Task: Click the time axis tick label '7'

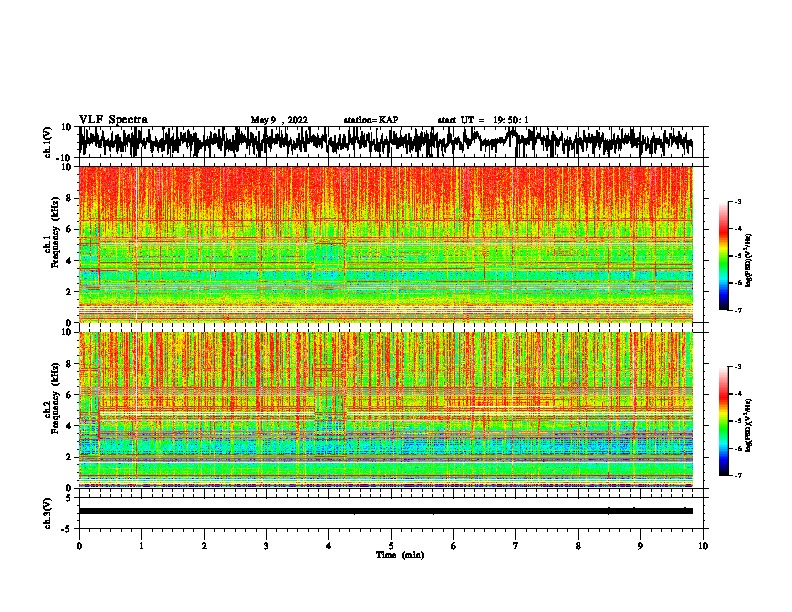Action: [516, 546]
